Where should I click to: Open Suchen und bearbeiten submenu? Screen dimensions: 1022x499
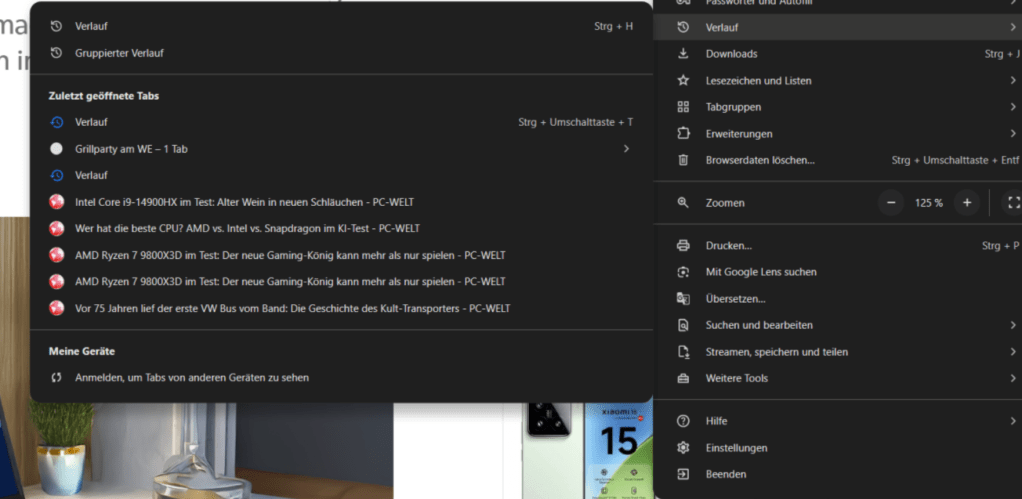point(838,325)
